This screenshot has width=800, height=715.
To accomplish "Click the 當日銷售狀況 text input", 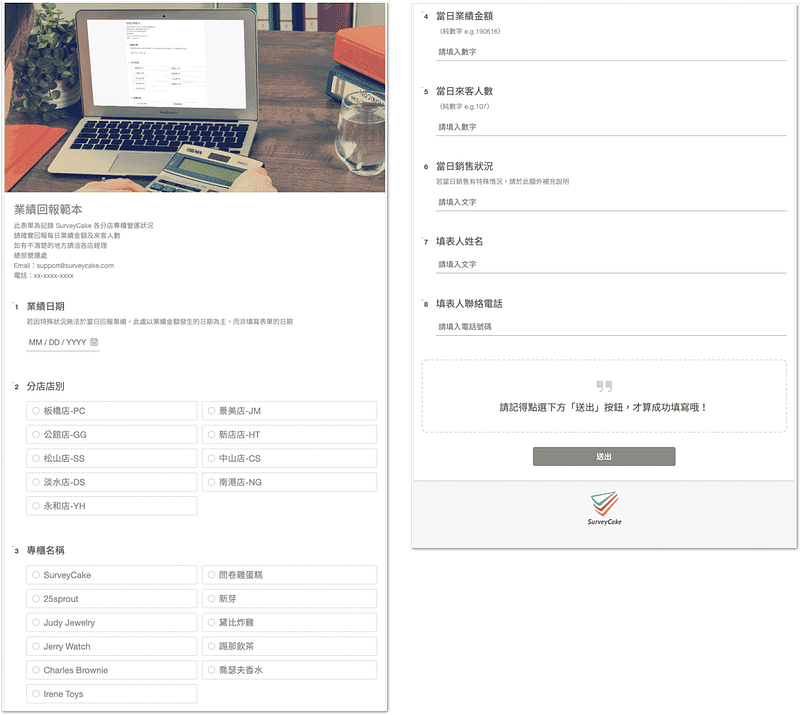I will click(x=611, y=202).
